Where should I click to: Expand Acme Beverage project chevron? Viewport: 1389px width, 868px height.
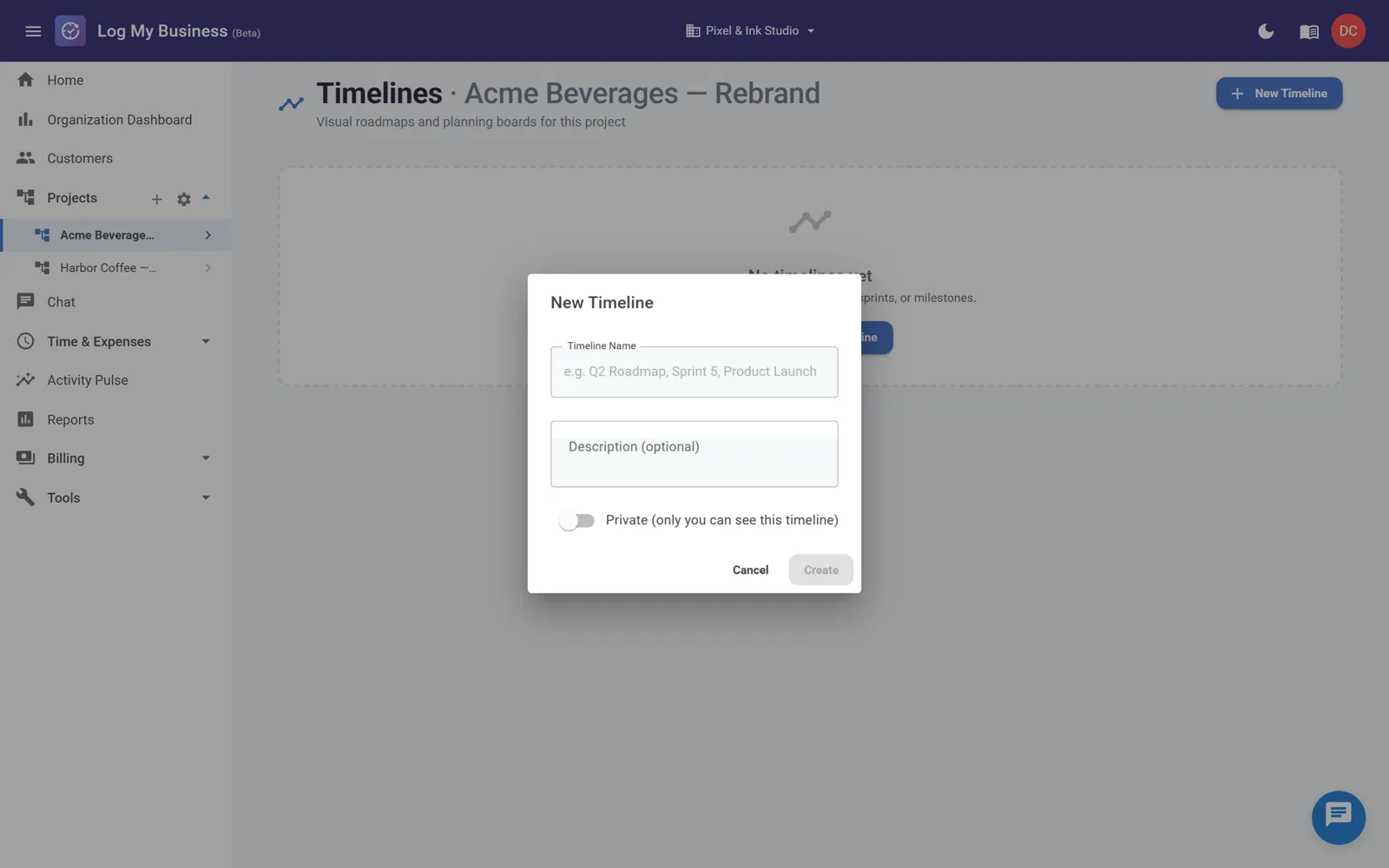207,235
